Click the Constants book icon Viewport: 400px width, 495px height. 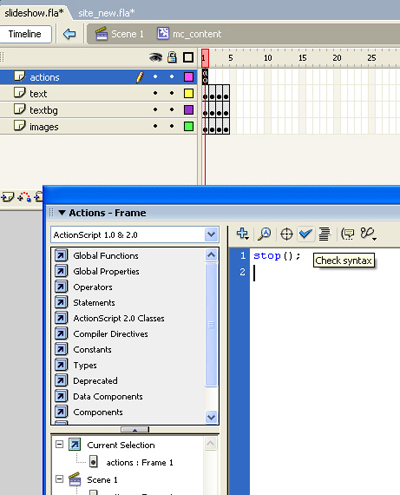61,349
